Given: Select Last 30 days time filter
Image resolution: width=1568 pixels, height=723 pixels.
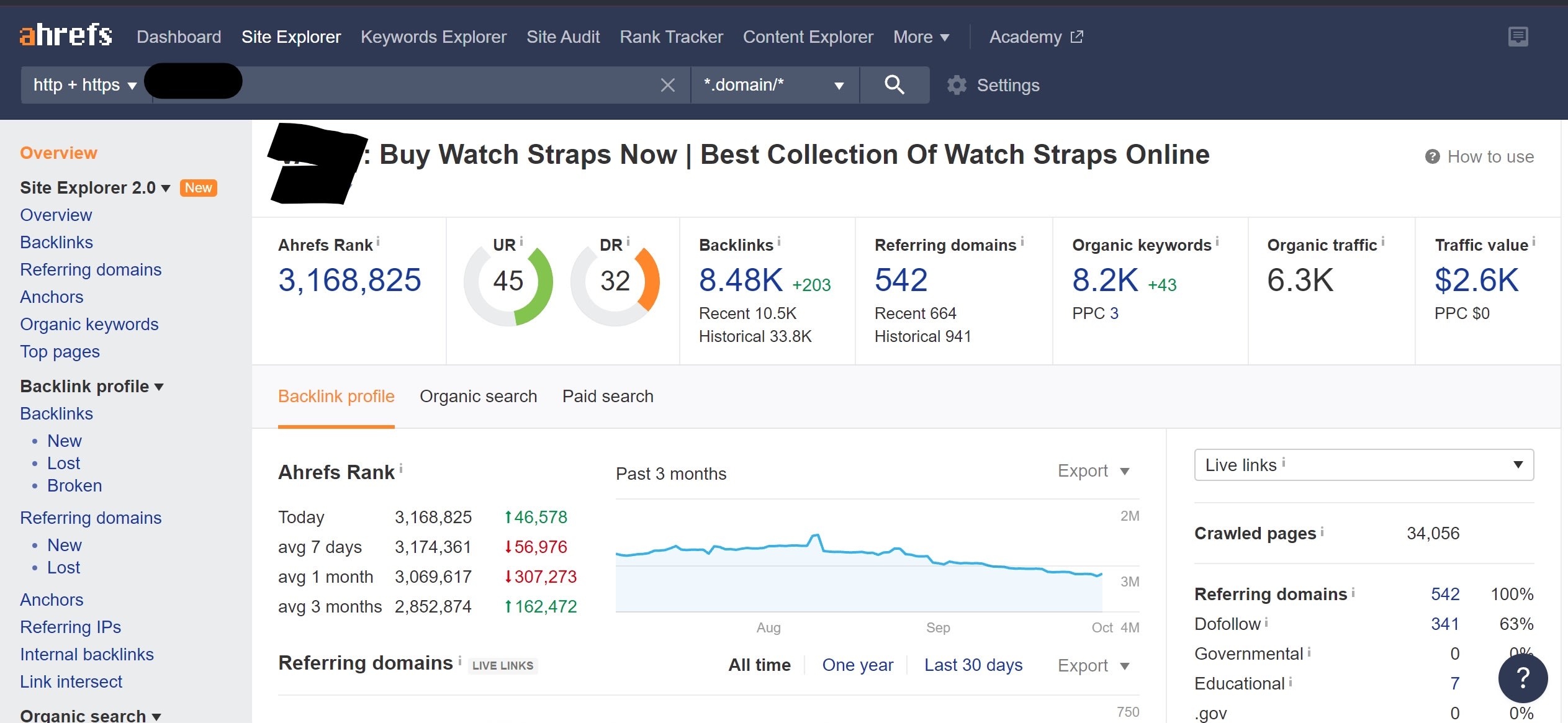Looking at the screenshot, I should tap(973, 664).
